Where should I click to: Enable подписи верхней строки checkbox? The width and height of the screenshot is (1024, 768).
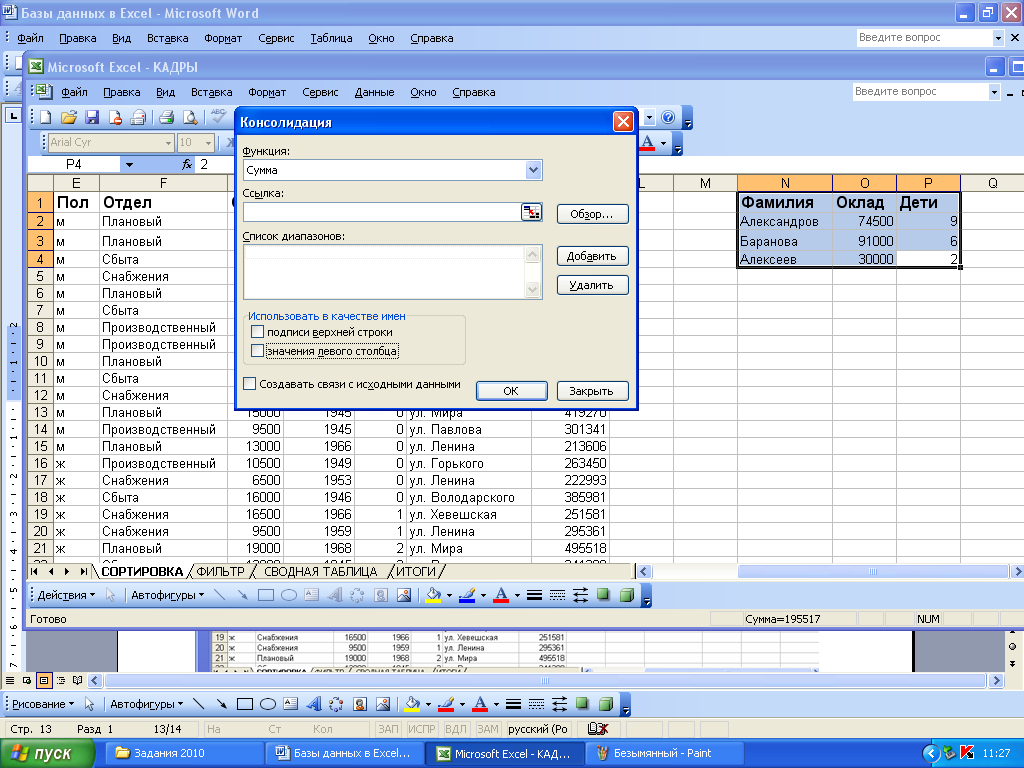258,332
